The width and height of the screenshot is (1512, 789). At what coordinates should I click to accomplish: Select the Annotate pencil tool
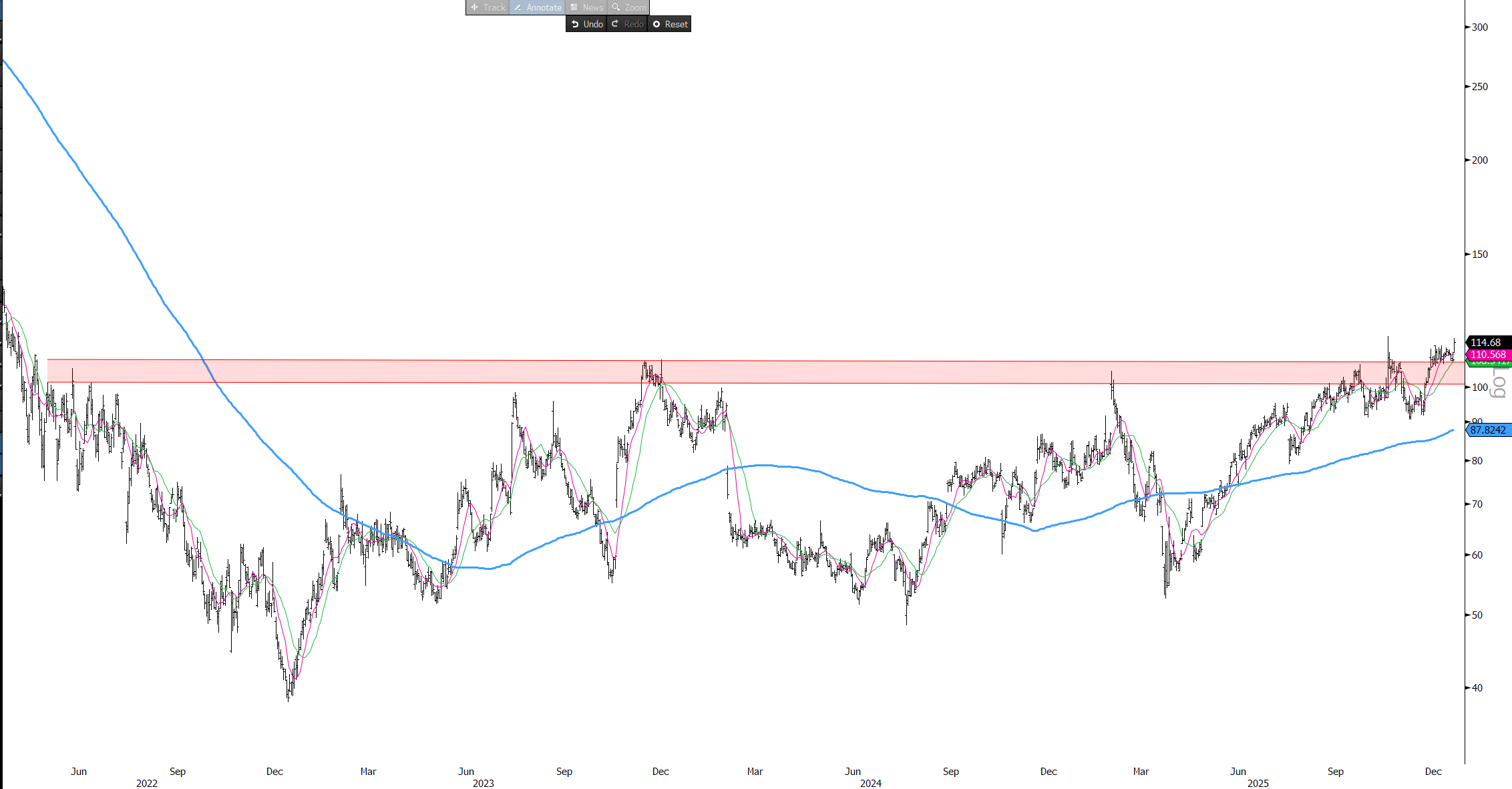click(538, 7)
